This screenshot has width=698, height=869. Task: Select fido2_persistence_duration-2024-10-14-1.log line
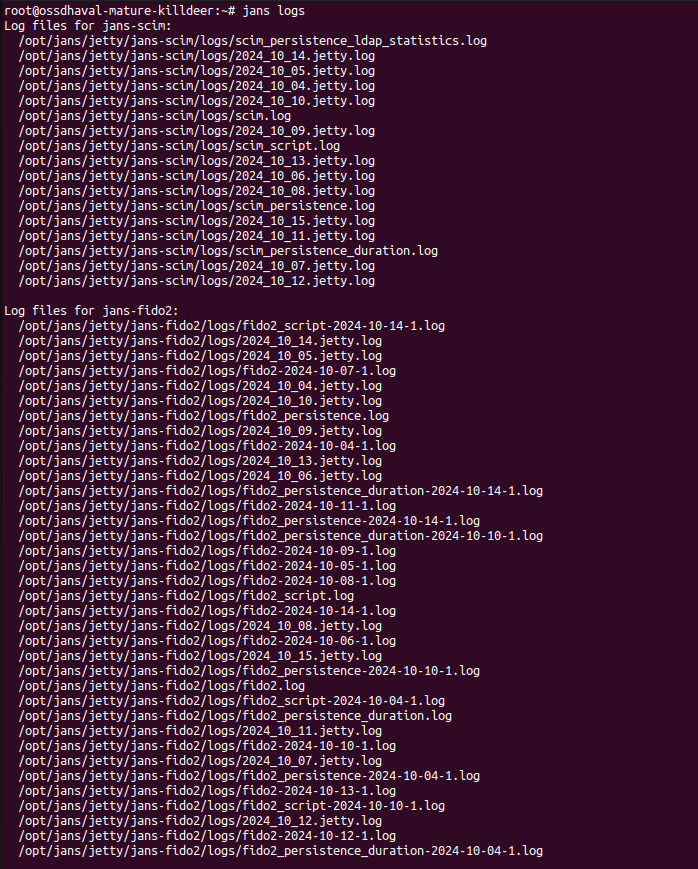click(281, 490)
